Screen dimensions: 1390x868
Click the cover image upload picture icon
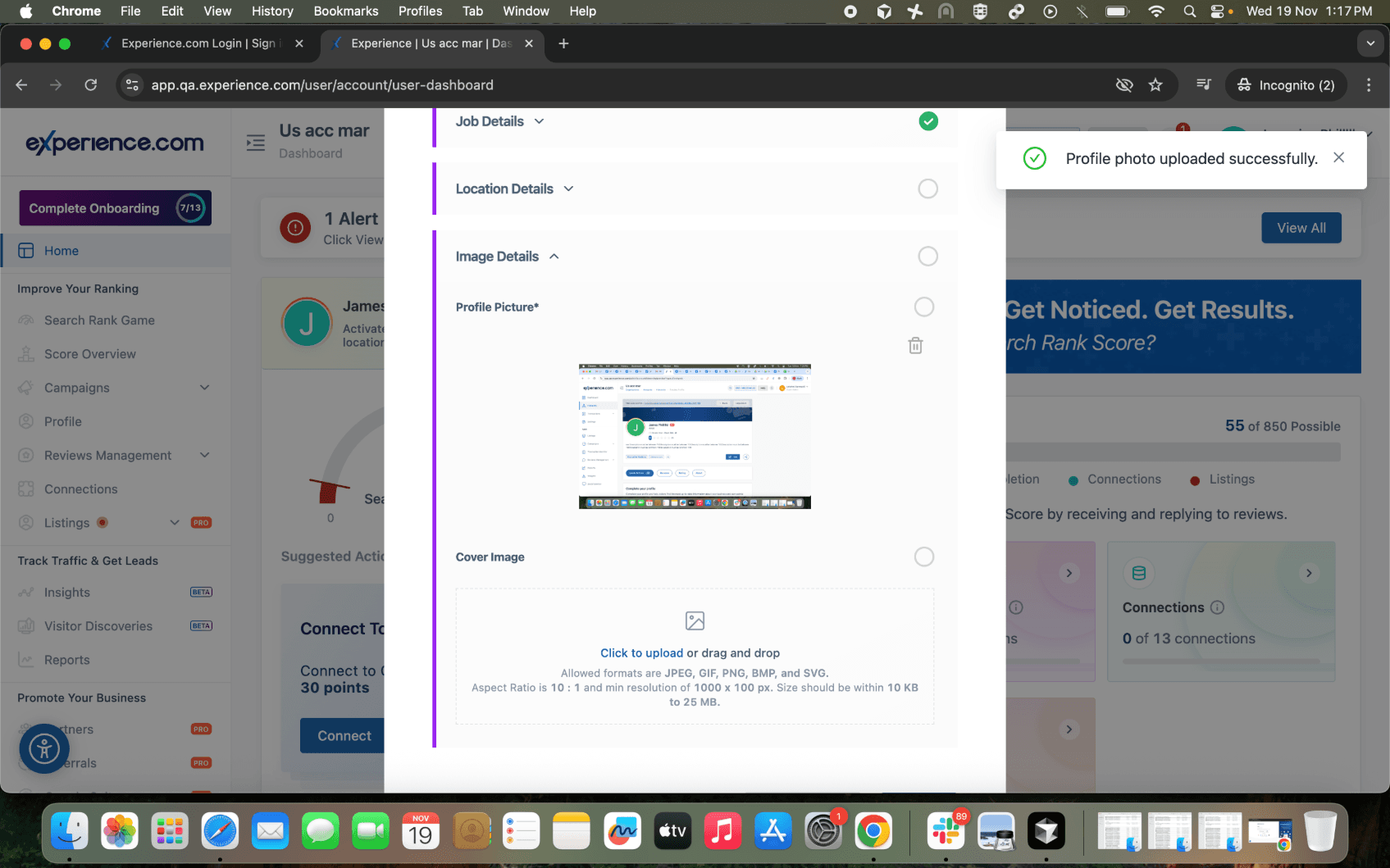695,621
